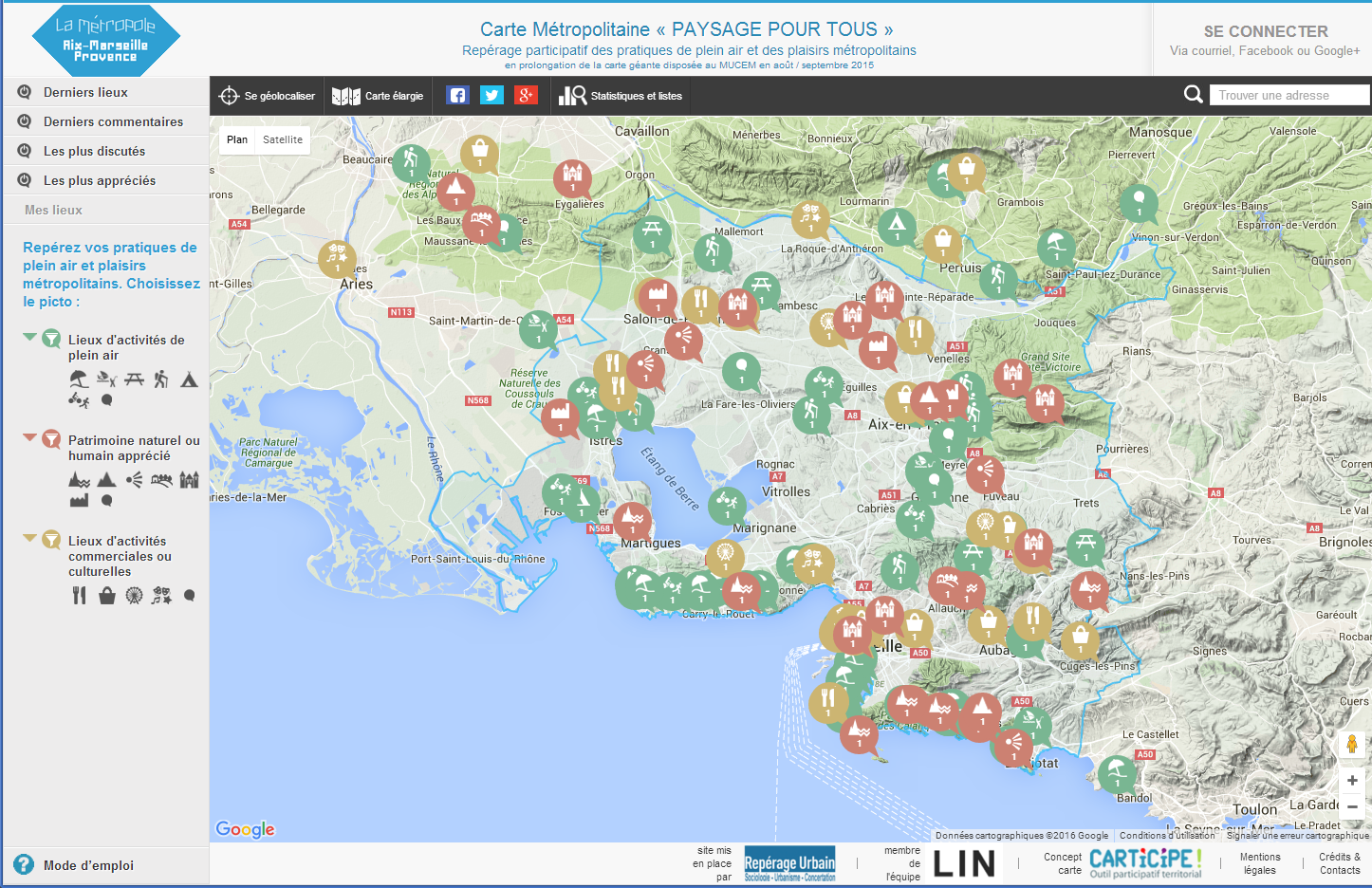Viewport: 1372px width, 888px height.
Task: Collapse the Lieux d'activités de plein air section
Action: click(x=29, y=337)
